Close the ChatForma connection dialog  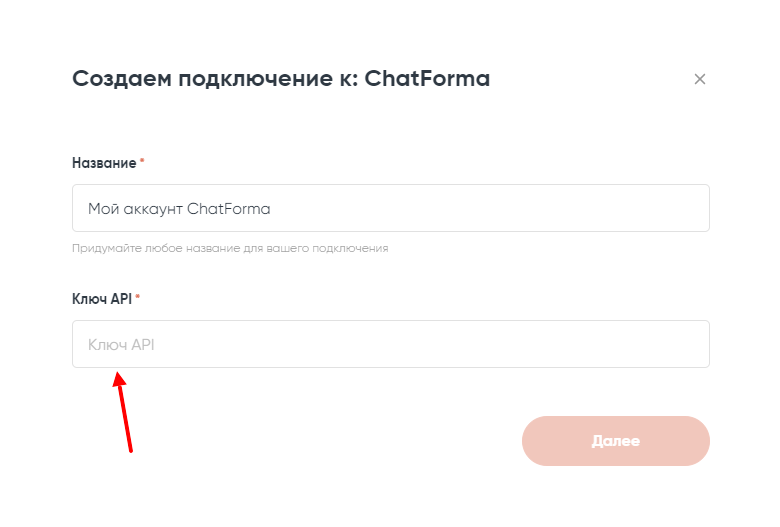pyautogui.click(x=700, y=79)
